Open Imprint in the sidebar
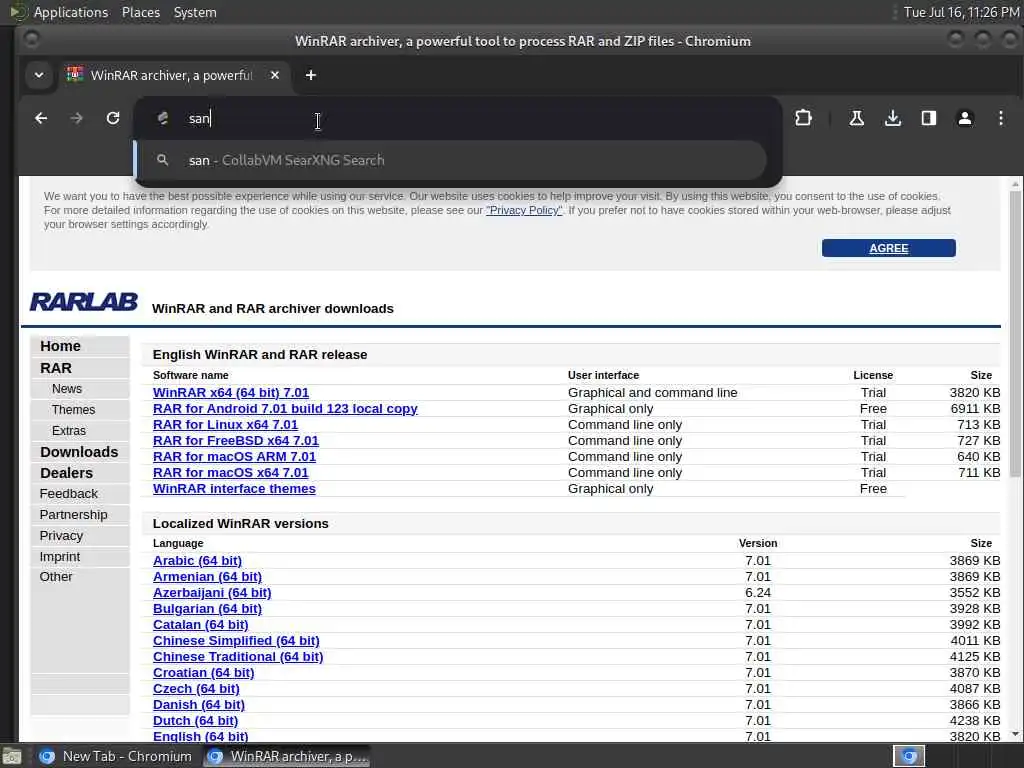Screen dimensions: 1024x768 [x=59, y=556]
